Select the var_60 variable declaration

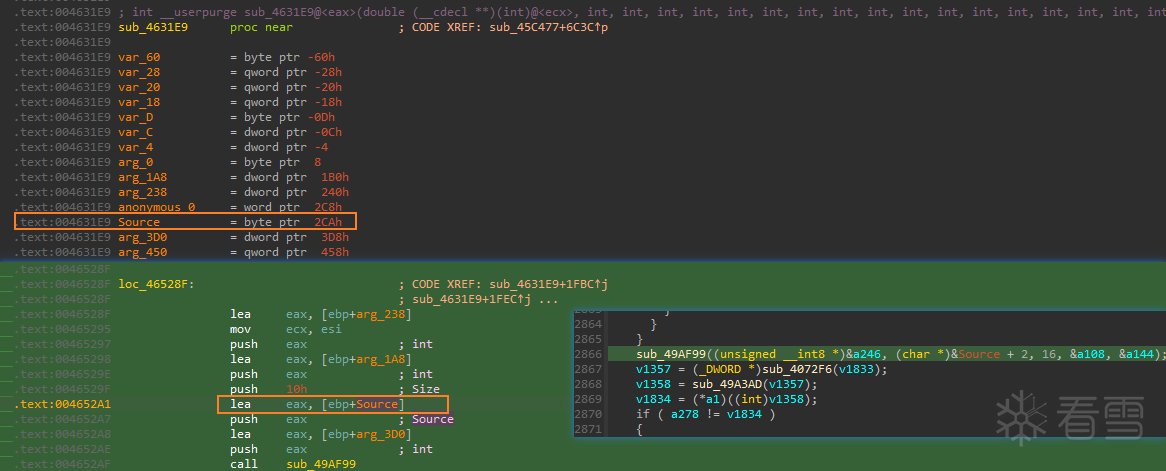click(x=138, y=57)
